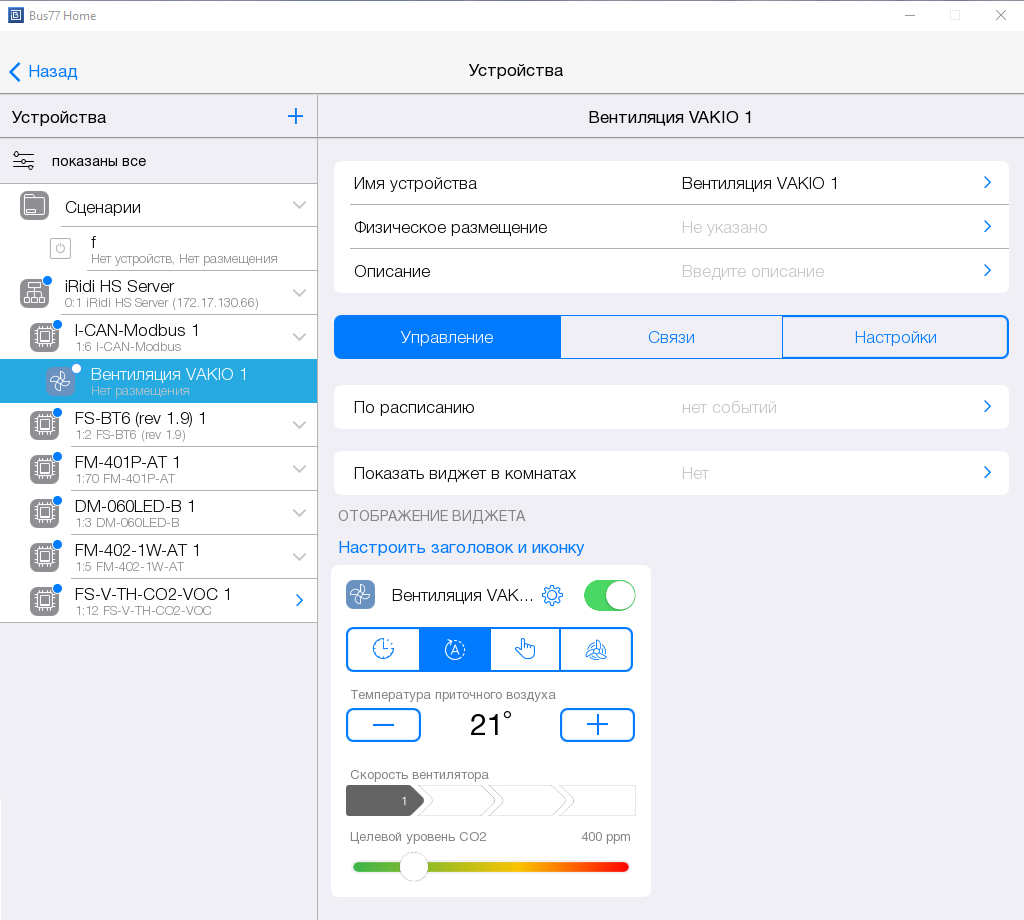
Task: Select the manual hand mode icon
Action: coord(525,649)
